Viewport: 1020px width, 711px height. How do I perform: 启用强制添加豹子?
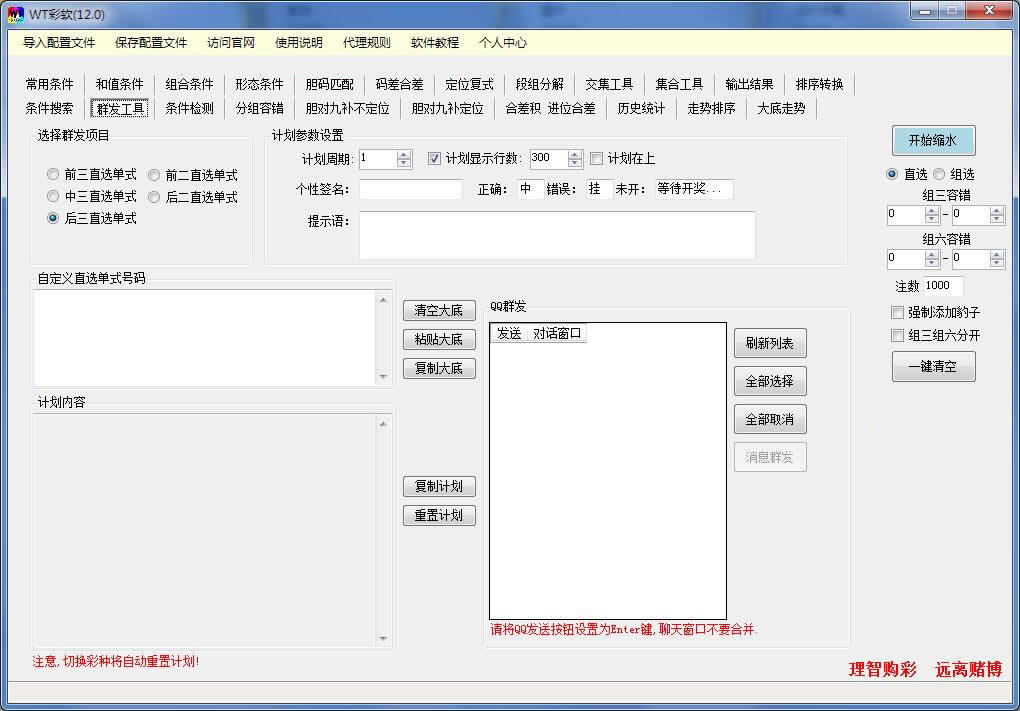895,313
